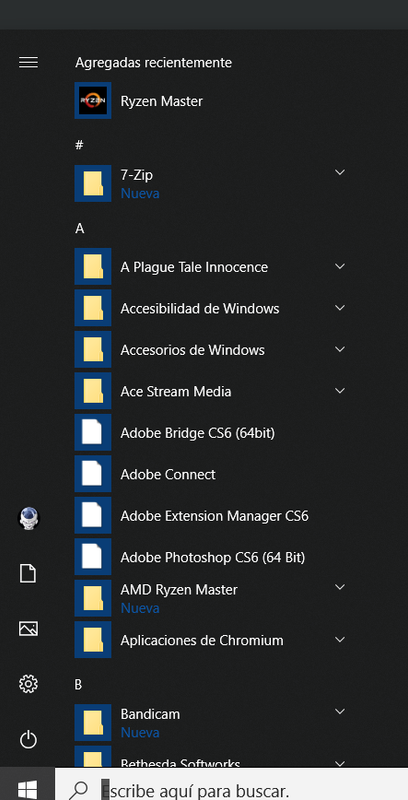The height and width of the screenshot is (800, 408).
Task: Click the Agregadas recientemente heading
Action: coord(153,62)
